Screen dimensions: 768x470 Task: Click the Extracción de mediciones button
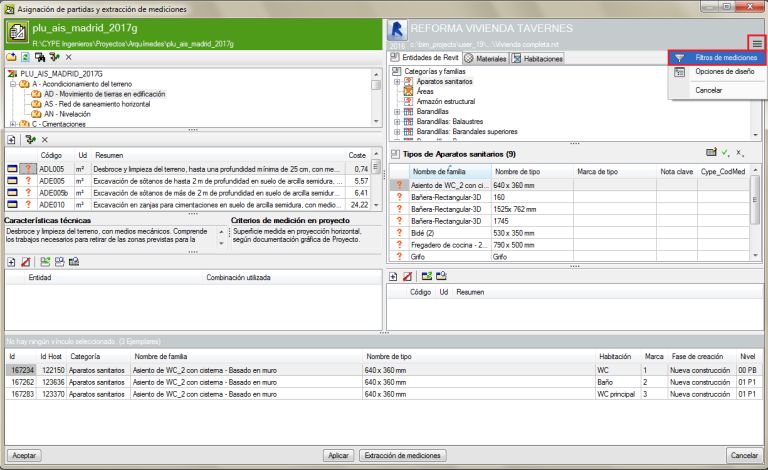402,455
